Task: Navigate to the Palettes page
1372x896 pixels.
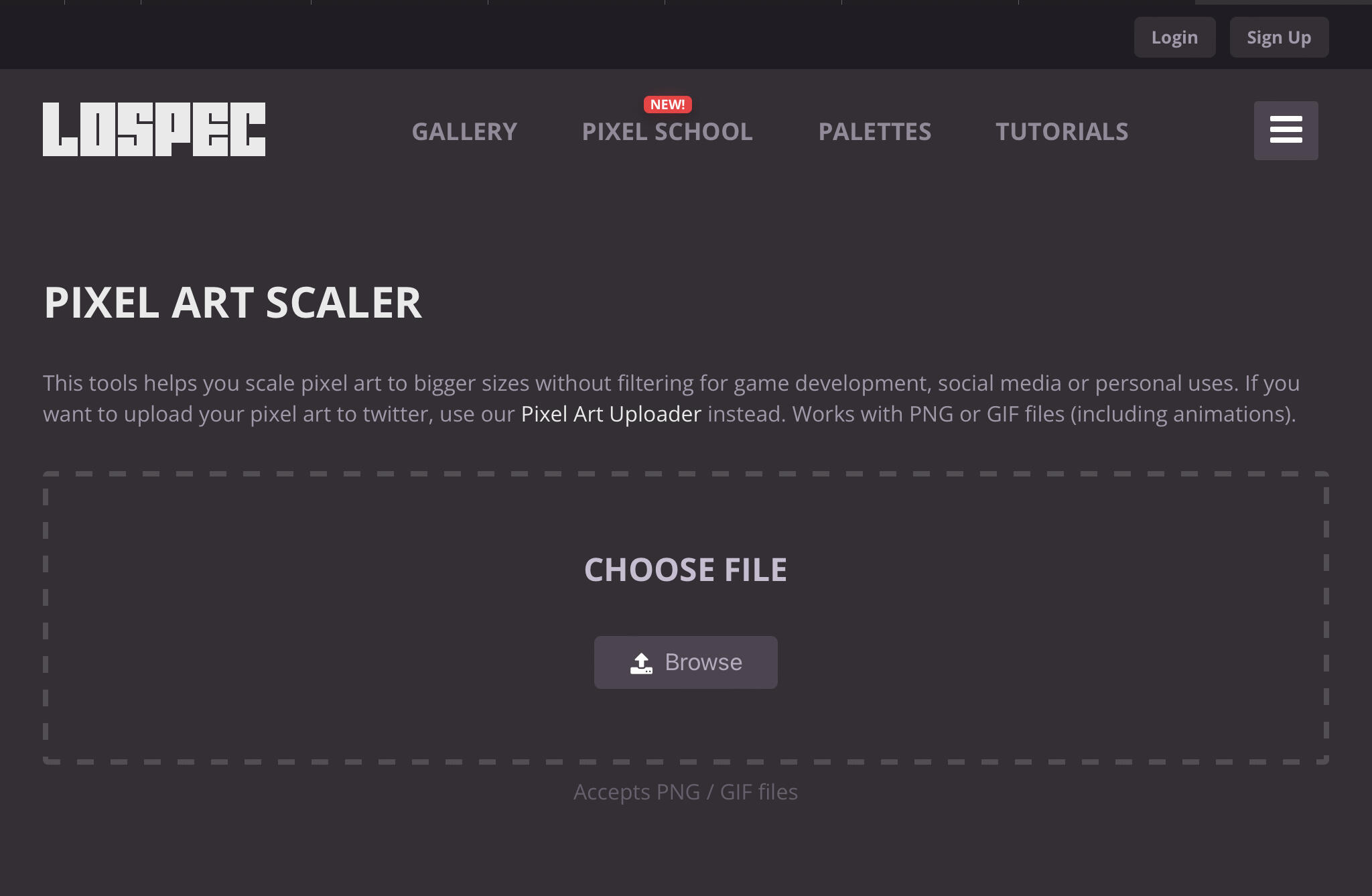Action: tap(875, 131)
